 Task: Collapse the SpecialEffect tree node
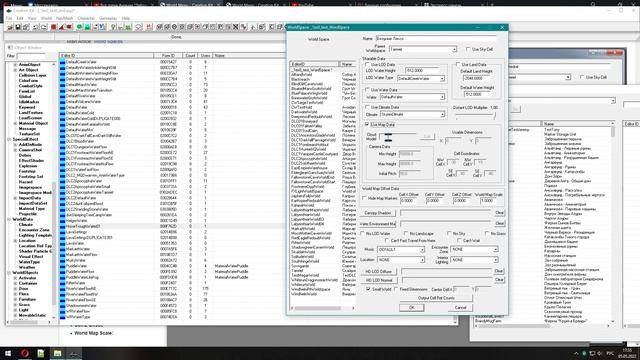[x=9, y=139]
